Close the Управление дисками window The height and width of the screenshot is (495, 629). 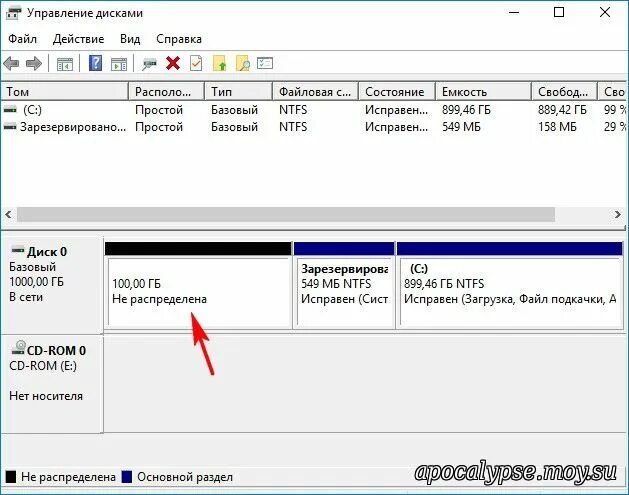tap(605, 12)
